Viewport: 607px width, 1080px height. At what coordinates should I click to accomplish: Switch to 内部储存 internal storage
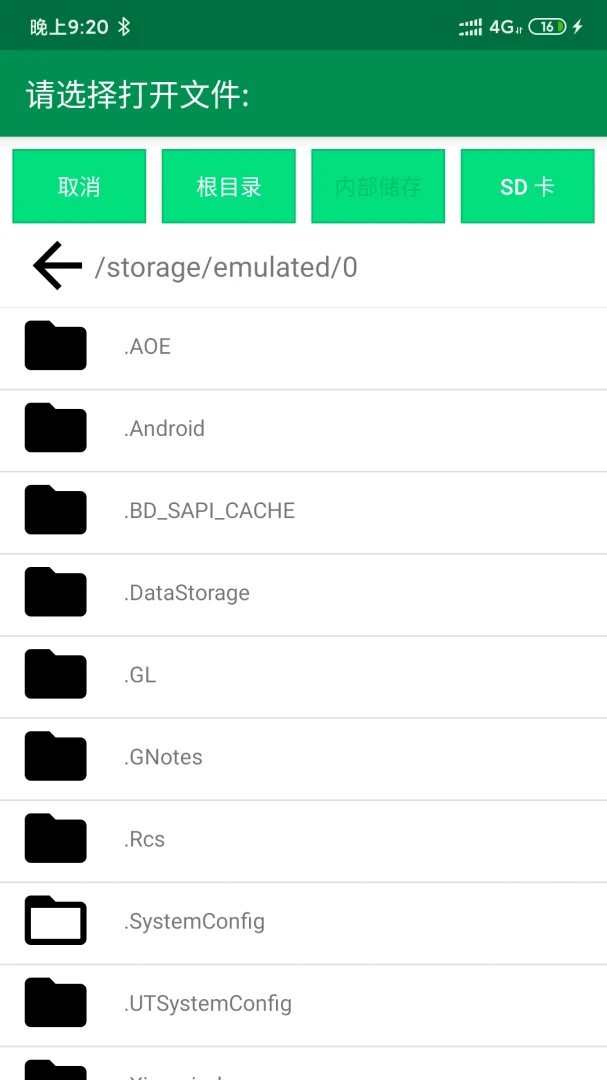point(378,187)
